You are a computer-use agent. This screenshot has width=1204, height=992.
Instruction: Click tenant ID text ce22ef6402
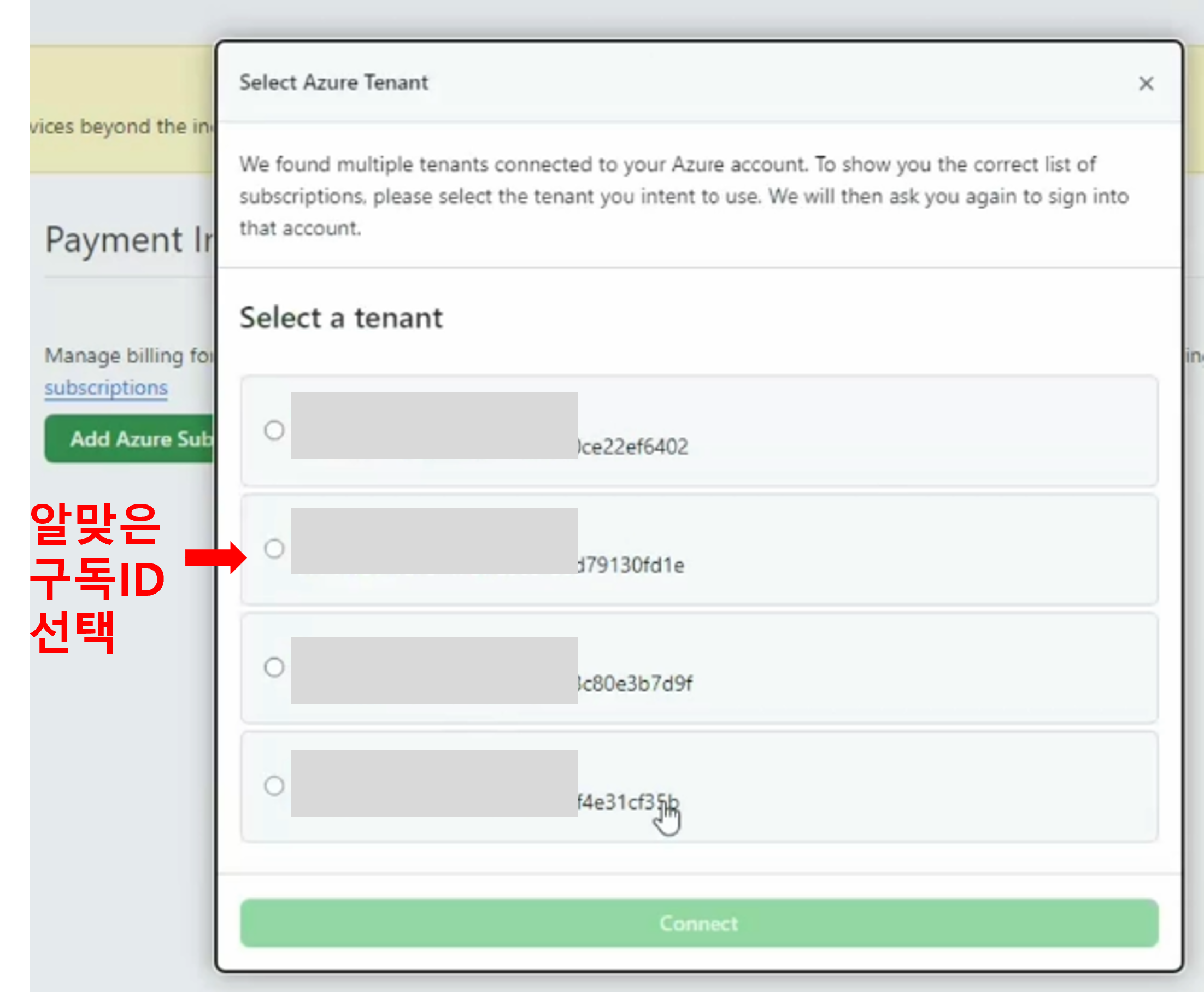pyautogui.click(x=632, y=447)
